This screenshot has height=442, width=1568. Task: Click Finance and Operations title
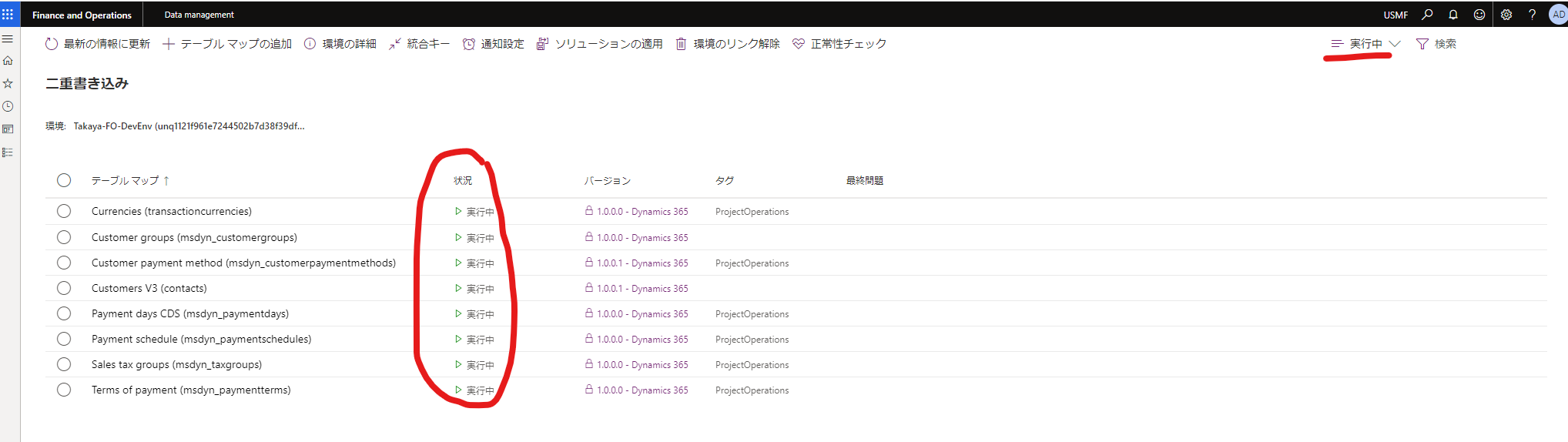[82, 15]
